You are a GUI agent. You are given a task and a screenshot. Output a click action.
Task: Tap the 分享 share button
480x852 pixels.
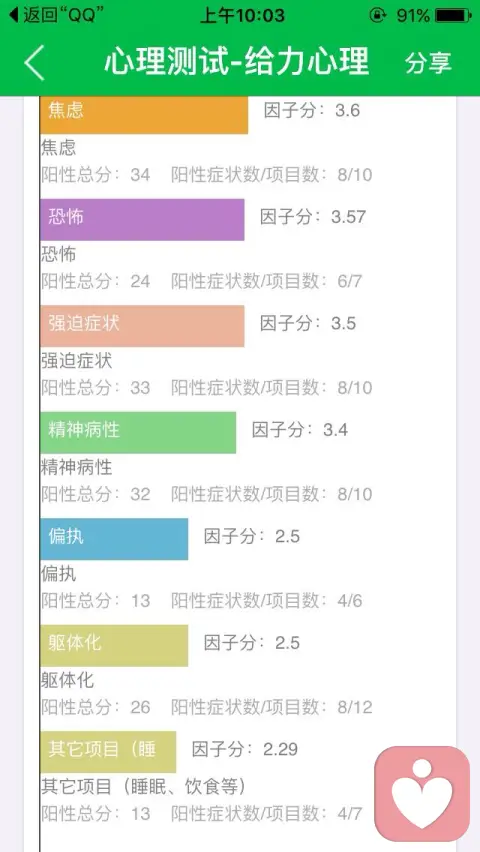pyautogui.click(x=428, y=62)
